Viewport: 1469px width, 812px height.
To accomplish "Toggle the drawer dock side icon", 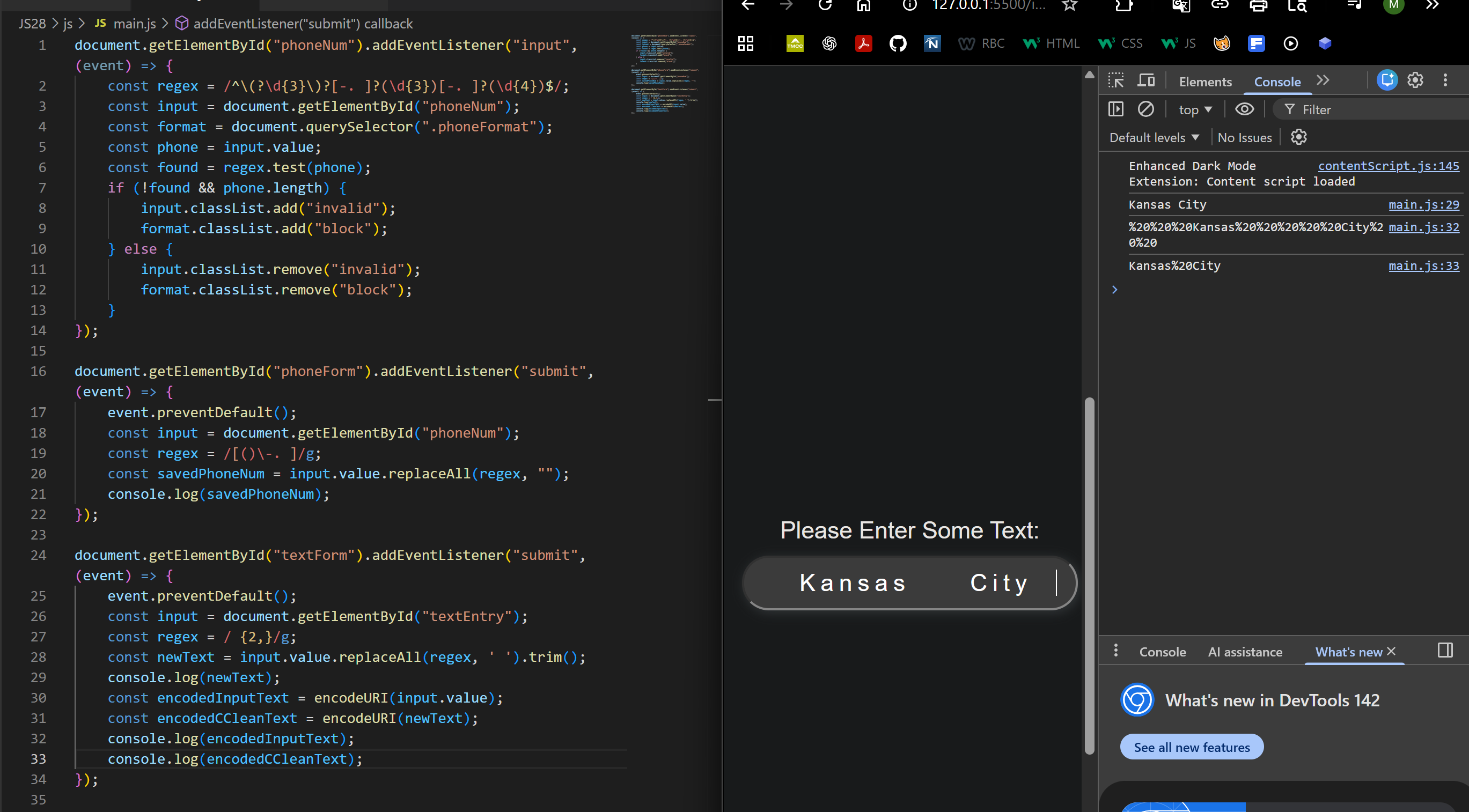I will tap(1445, 651).
